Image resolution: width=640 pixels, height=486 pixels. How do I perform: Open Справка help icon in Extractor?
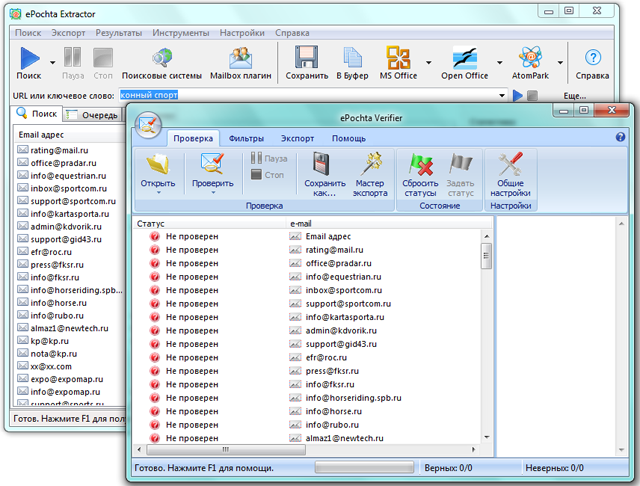point(593,57)
